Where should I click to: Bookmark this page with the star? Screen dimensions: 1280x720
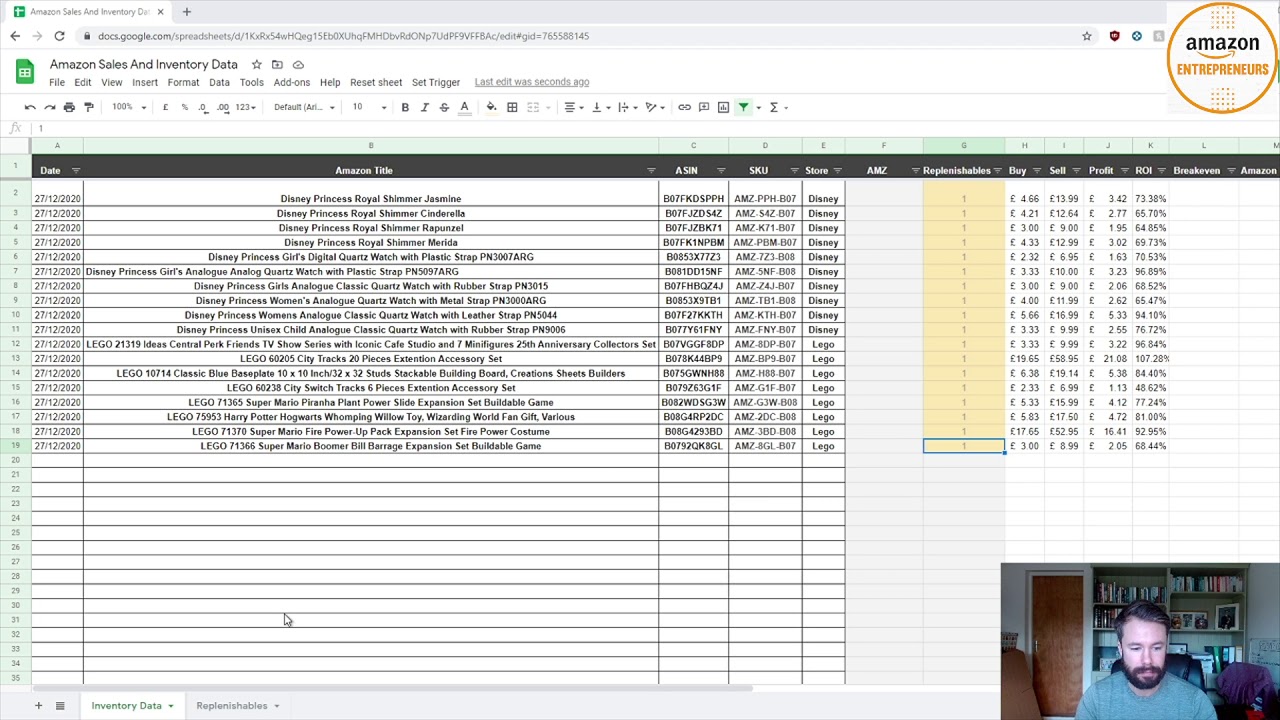(x=1087, y=36)
